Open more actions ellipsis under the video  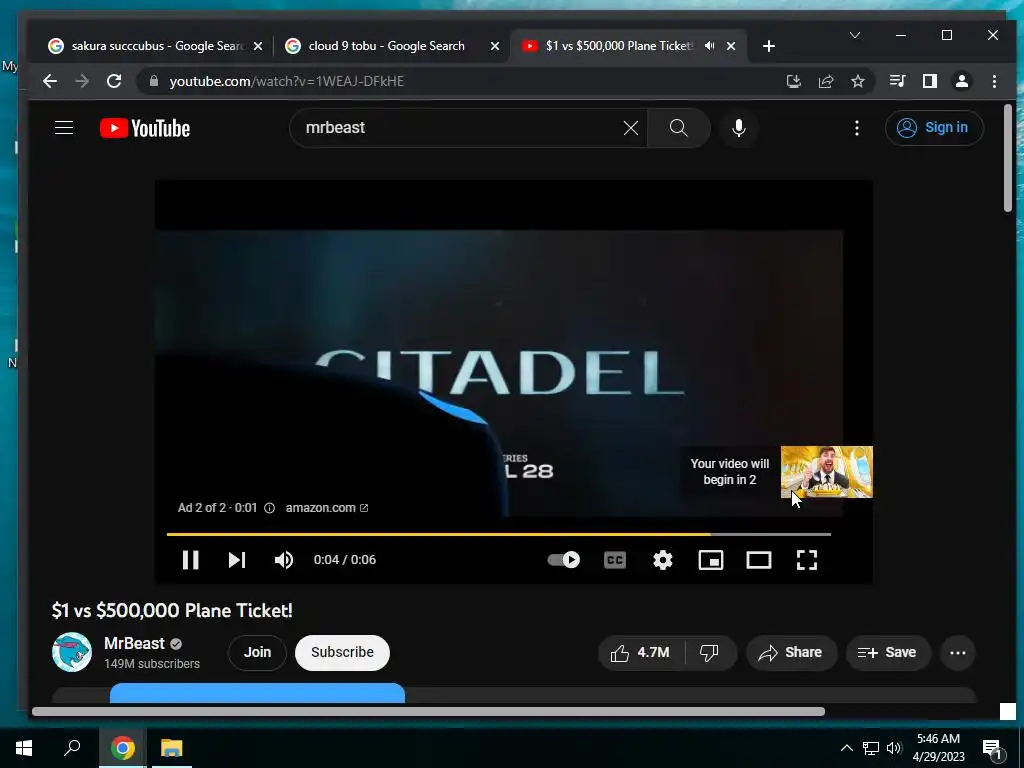pyautogui.click(x=957, y=652)
